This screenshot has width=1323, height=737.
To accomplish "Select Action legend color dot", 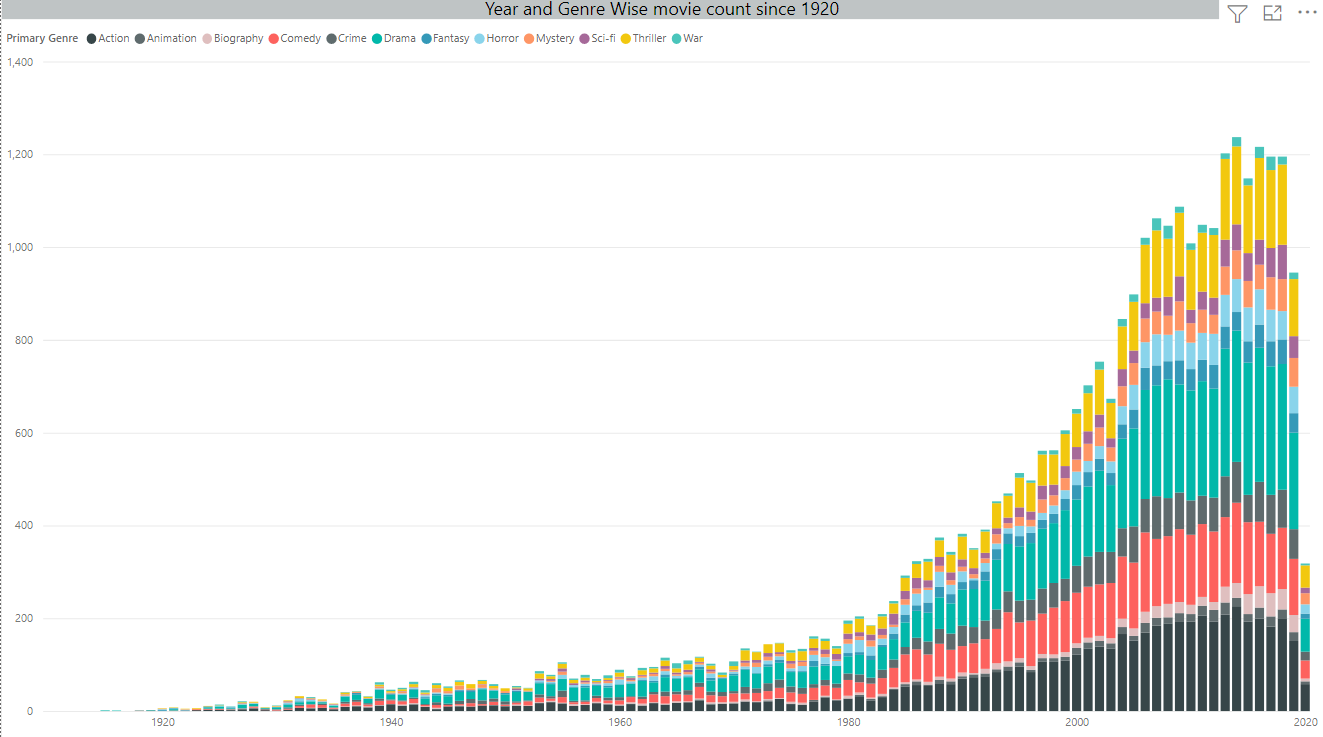I will (92, 38).
